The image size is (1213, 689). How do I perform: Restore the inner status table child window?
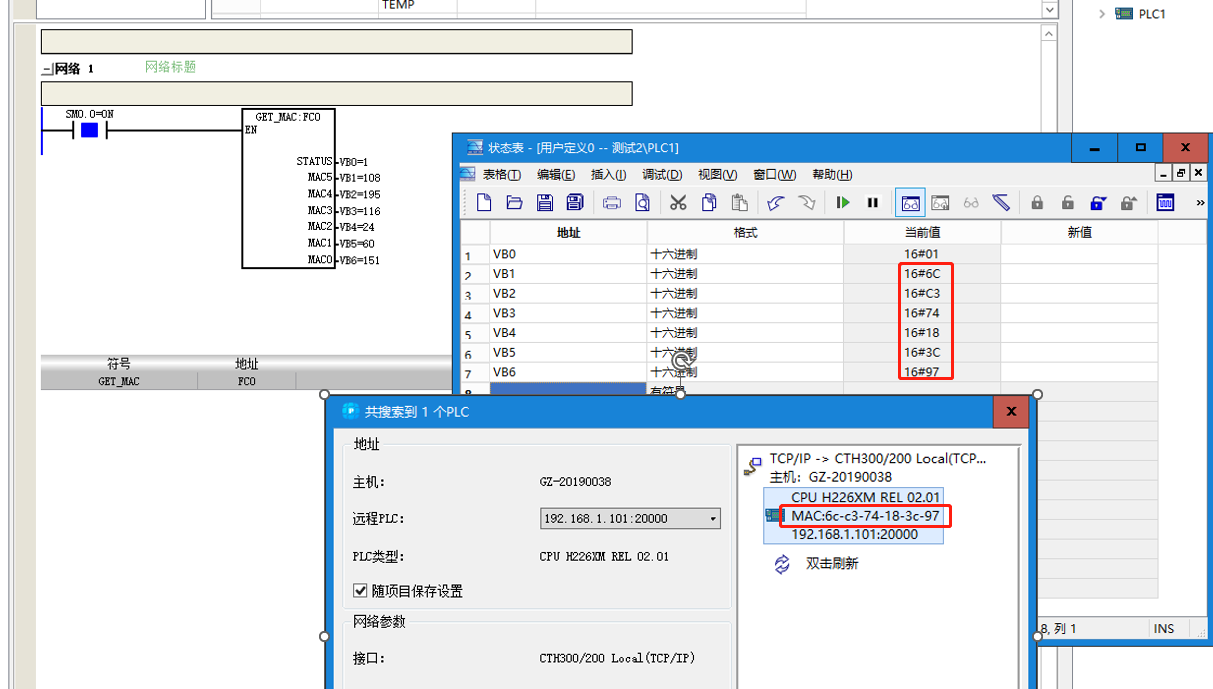click(x=1181, y=173)
